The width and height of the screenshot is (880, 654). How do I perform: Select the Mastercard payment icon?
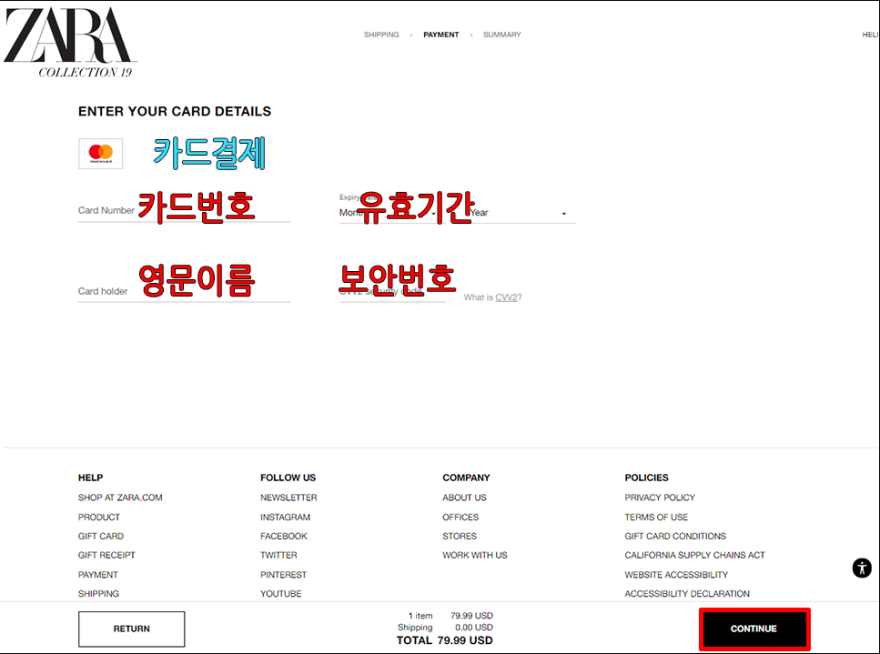(x=100, y=153)
